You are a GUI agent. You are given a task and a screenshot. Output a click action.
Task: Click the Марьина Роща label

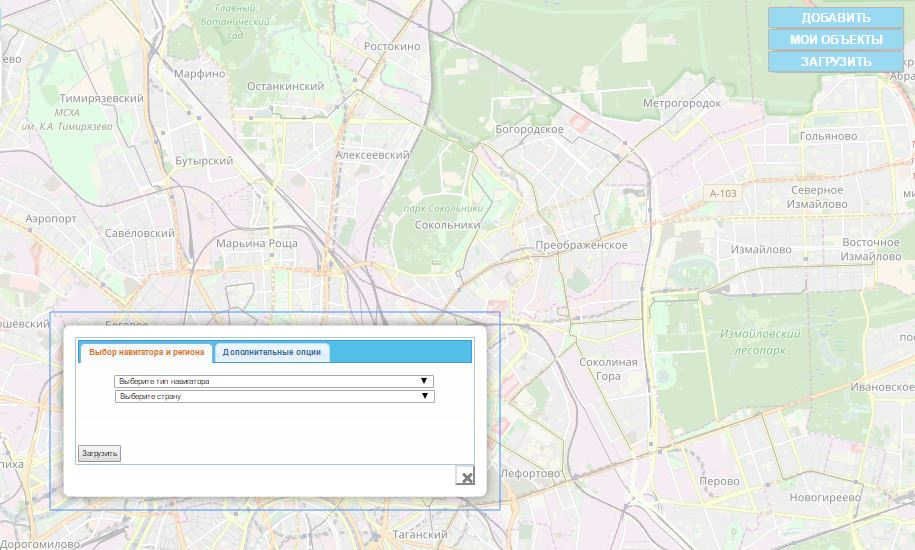[257, 243]
